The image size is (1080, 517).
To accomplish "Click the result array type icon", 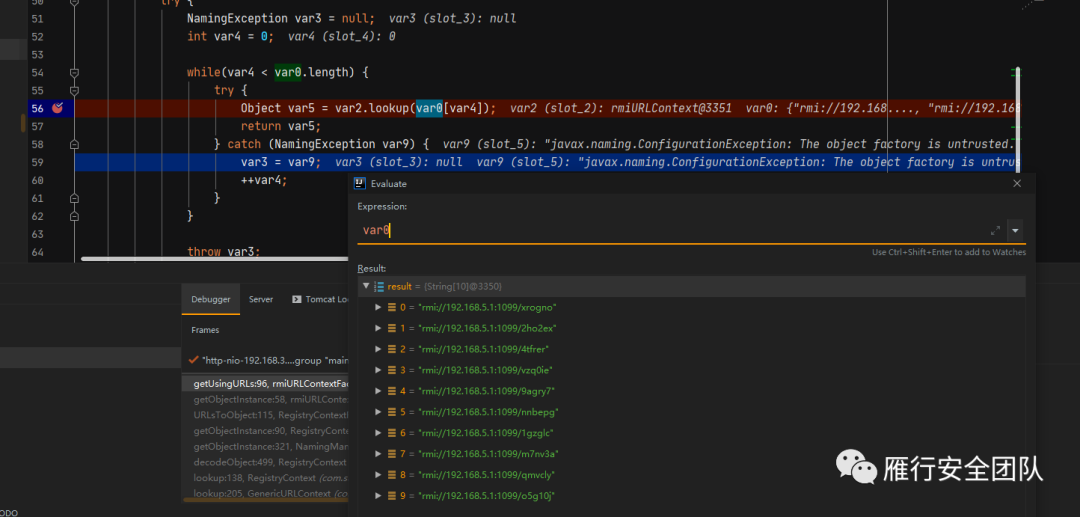I will (379, 286).
